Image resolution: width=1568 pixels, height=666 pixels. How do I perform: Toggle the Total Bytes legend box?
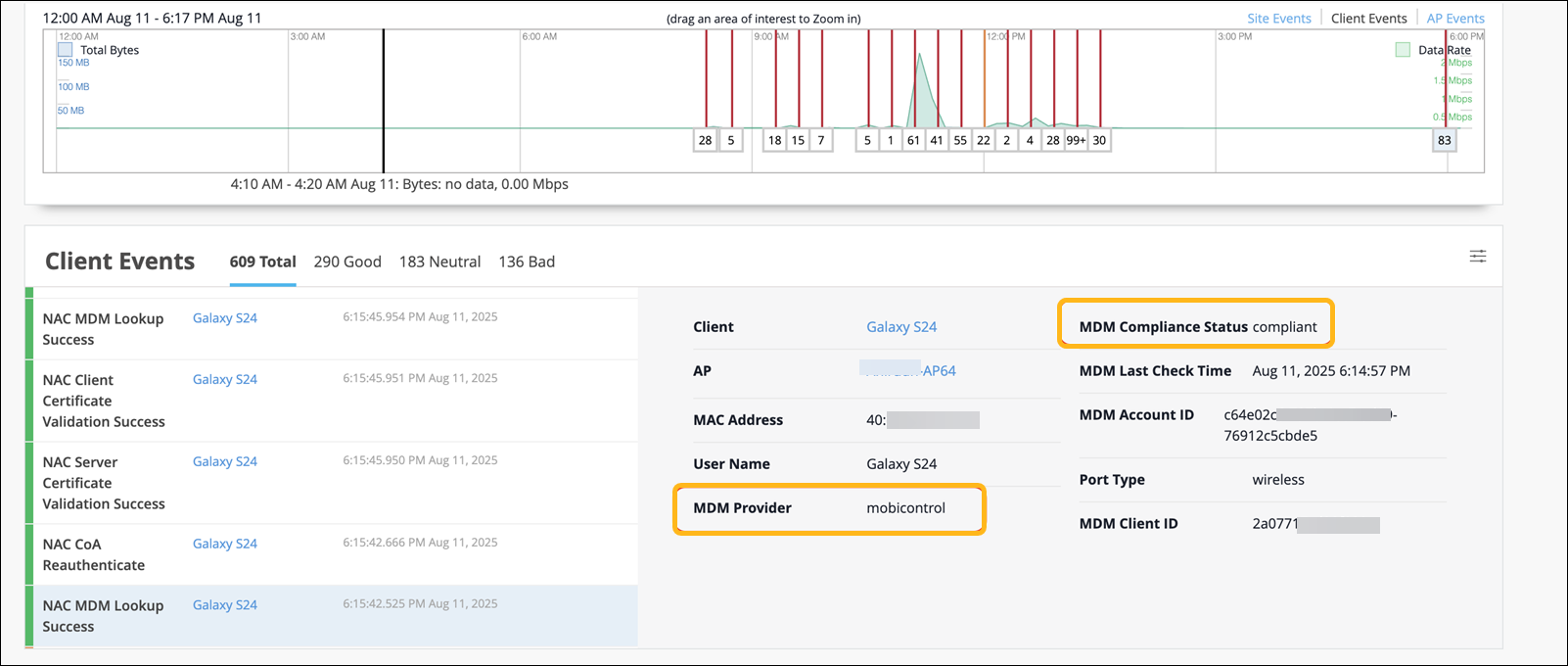[x=66, y=50]
